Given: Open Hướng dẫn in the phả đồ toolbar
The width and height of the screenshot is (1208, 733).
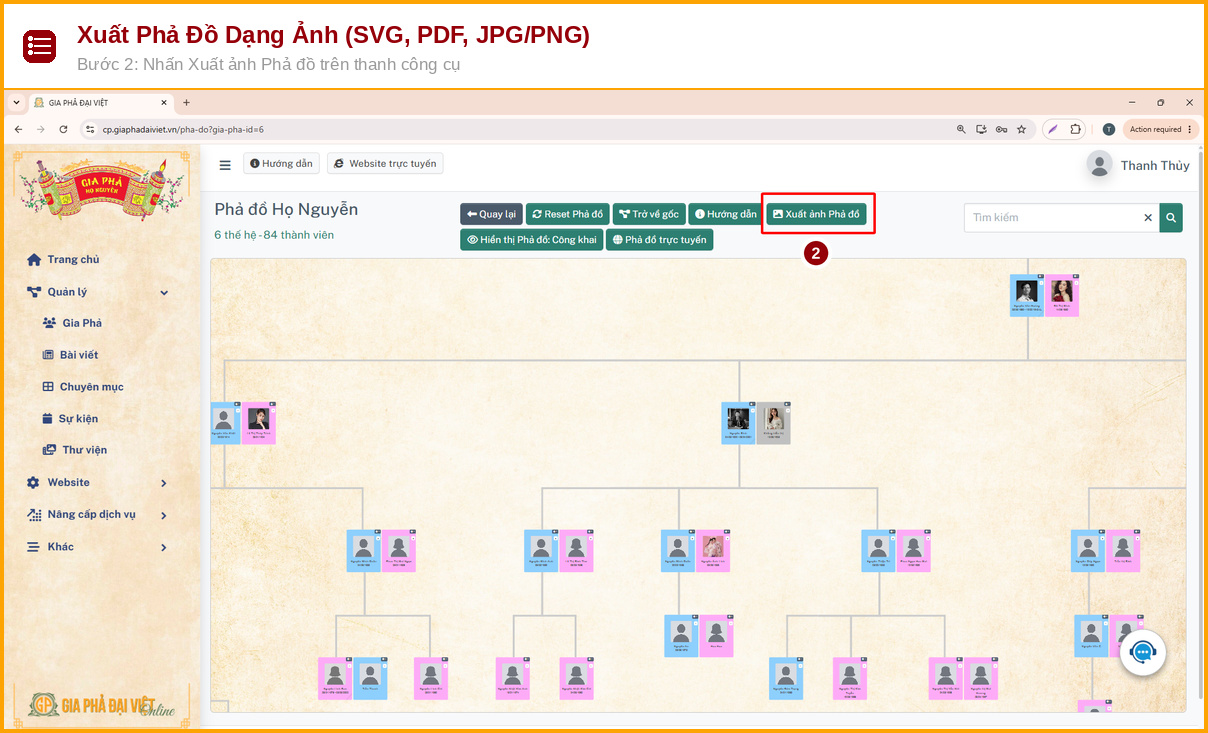Looking at the screenshot, I should coord(726,214).
